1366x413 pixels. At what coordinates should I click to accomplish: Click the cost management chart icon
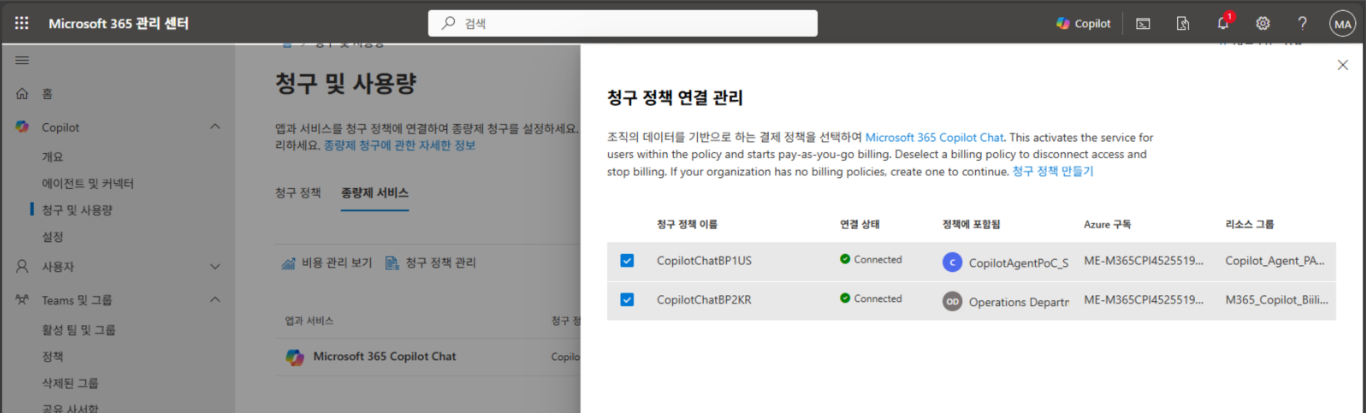coord(288,263)
